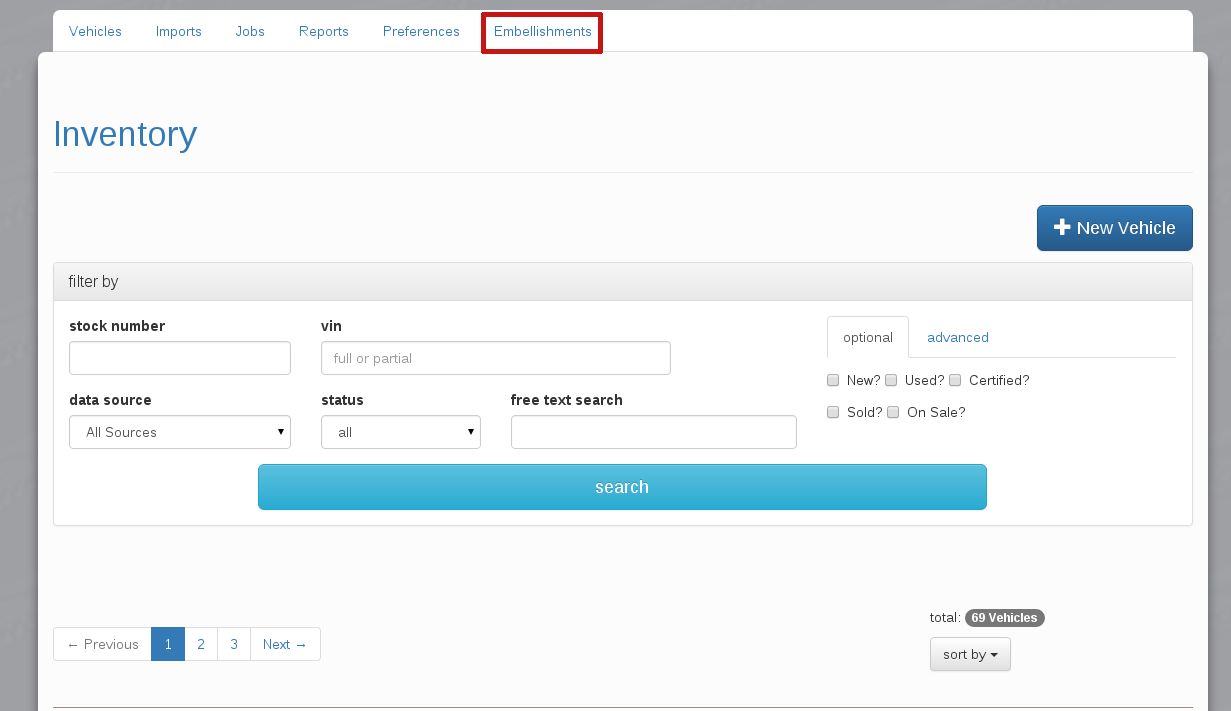Viewport: 1231px width, 711px height.
Task: Switch to the advanced tab
Action: tap(957, 338)
